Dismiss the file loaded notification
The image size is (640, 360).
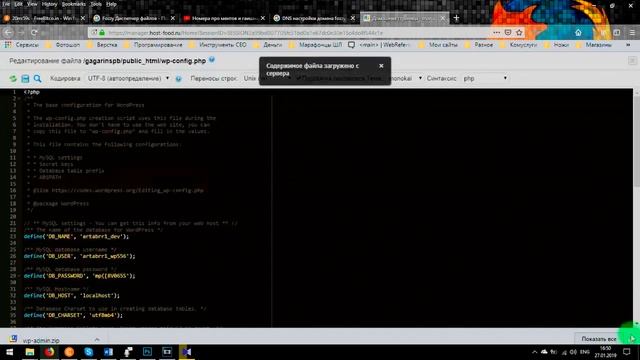(x=381, y=66)
